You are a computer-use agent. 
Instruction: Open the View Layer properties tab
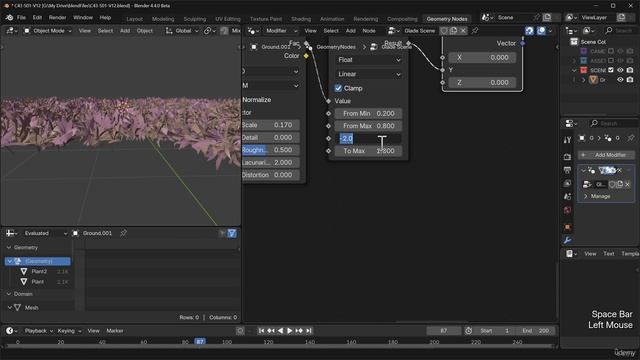[567, 183]
